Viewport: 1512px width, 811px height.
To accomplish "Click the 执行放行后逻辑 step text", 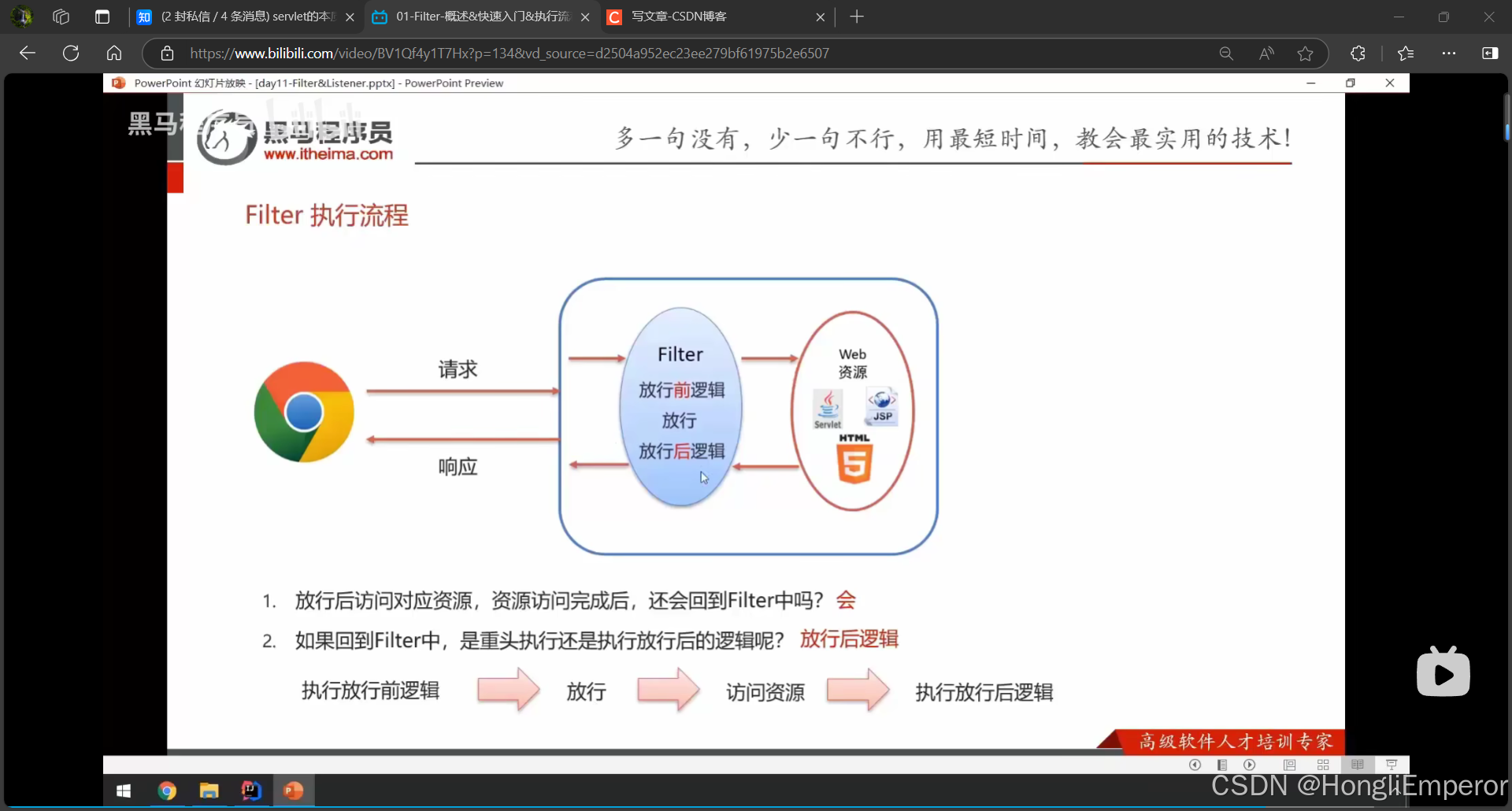I will click(x=984, y=692).
